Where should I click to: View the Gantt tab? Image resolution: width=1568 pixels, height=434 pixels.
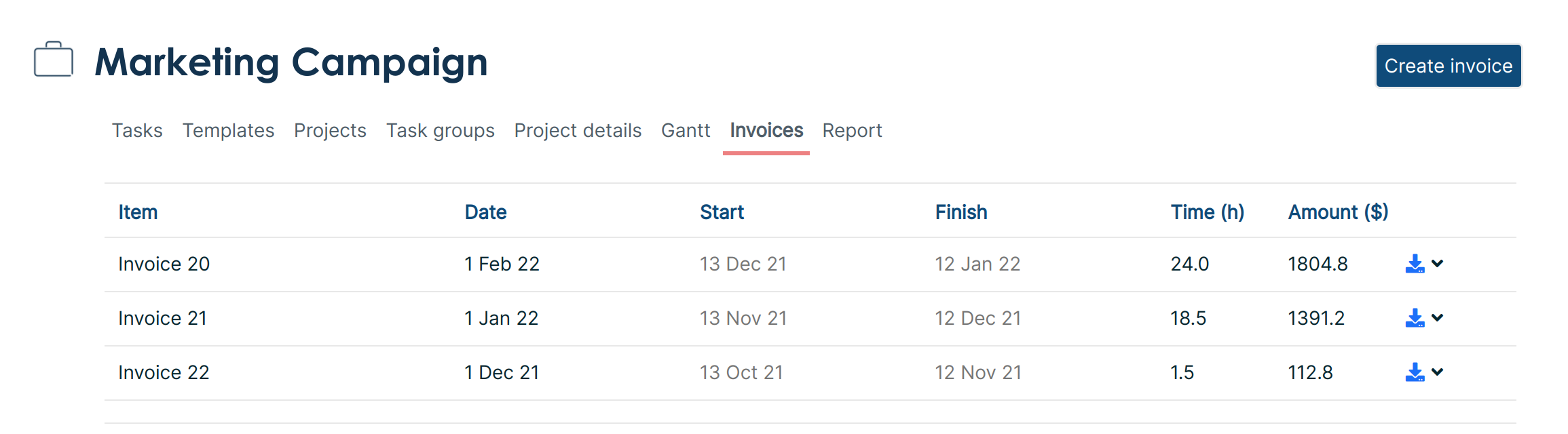(686, 130)
